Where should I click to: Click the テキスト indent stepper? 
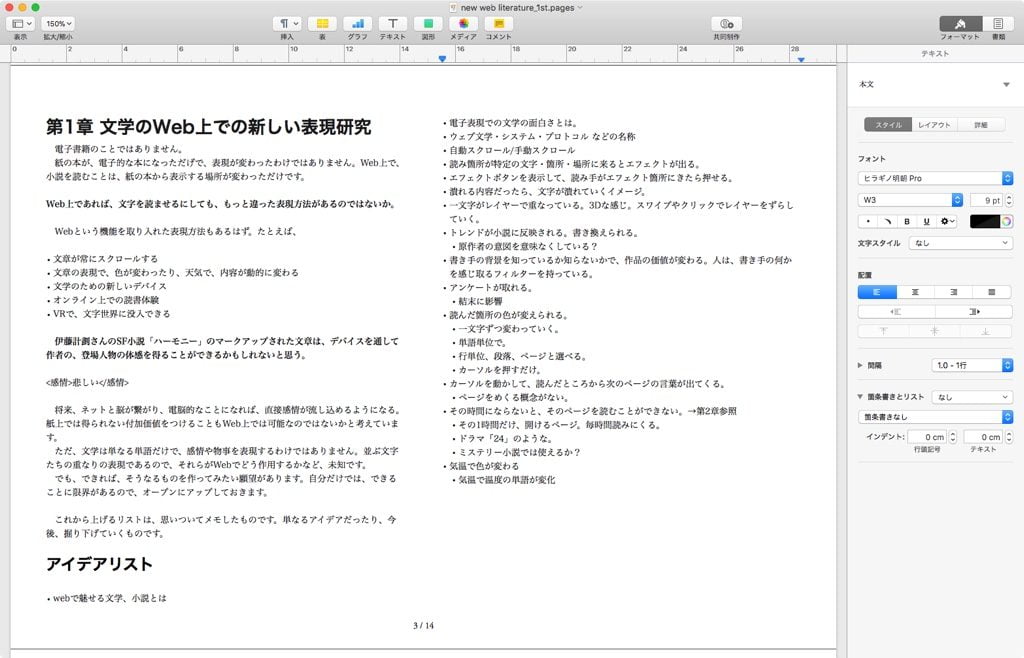[x=1009, y=437]
